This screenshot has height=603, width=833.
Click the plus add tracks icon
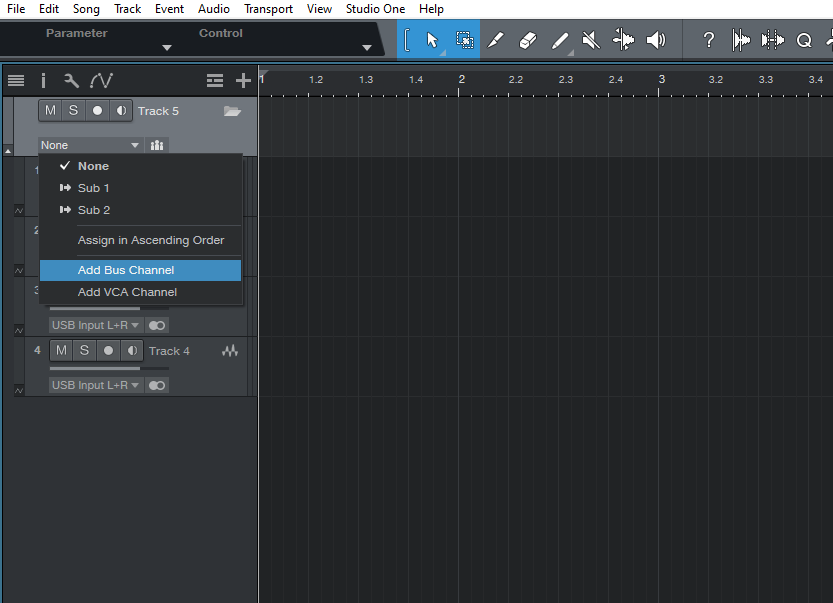point(243,81)
